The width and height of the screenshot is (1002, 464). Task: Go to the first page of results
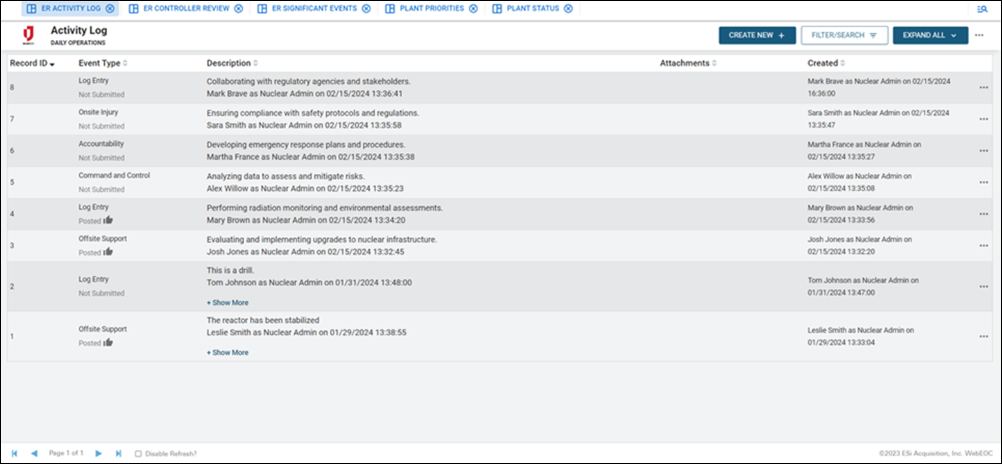[x=14, y=453]
